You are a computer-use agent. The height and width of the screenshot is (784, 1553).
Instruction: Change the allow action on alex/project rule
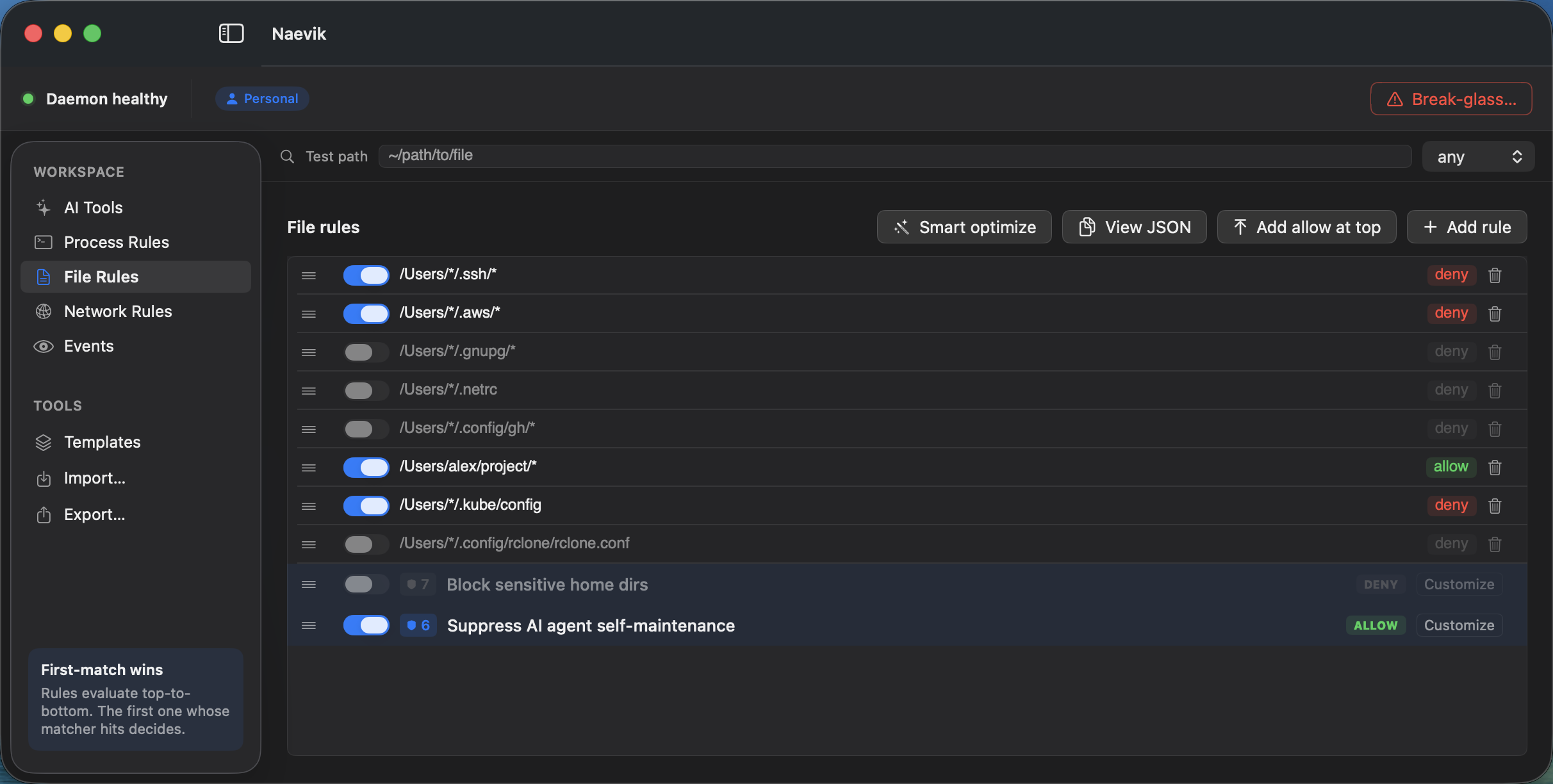(x=1450, y=467)
